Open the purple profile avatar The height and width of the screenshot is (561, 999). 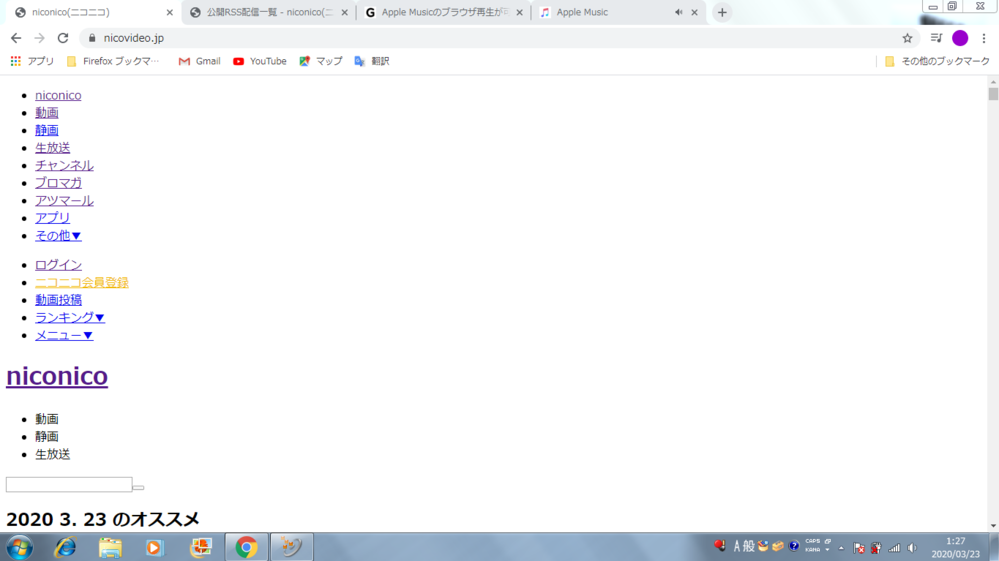[960, 38]
